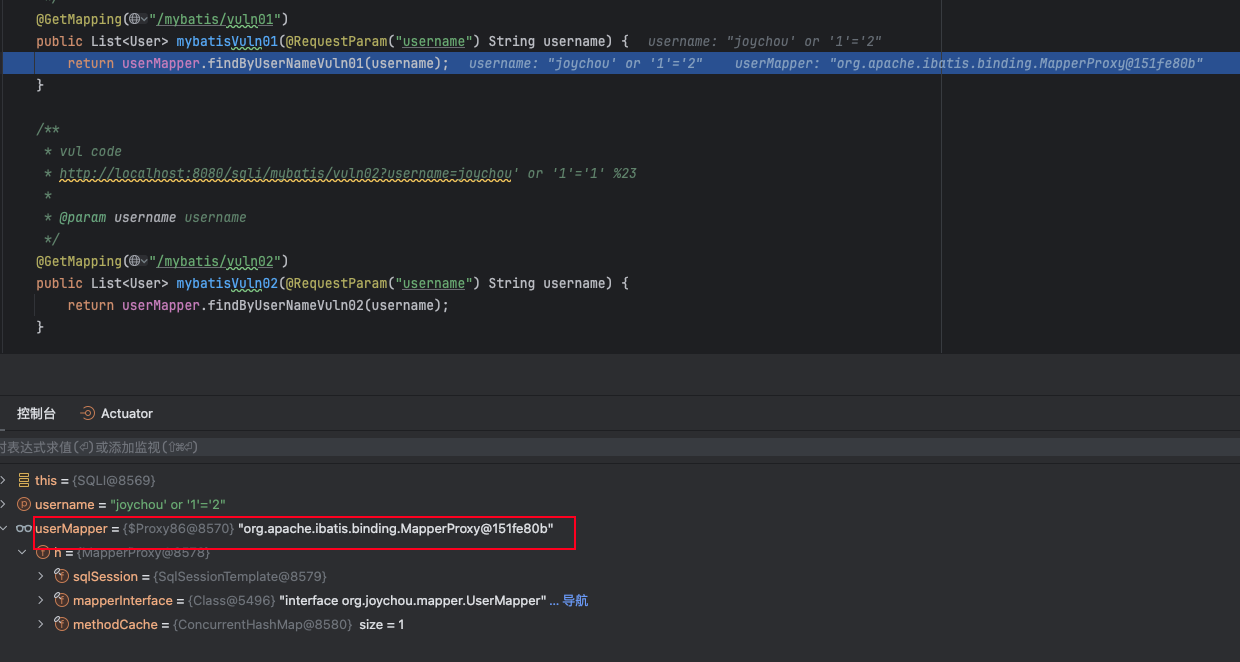This screenshot has height=662, width=1240.
Task: Switch to the 控制台 console tab
Action: (36, 413)
